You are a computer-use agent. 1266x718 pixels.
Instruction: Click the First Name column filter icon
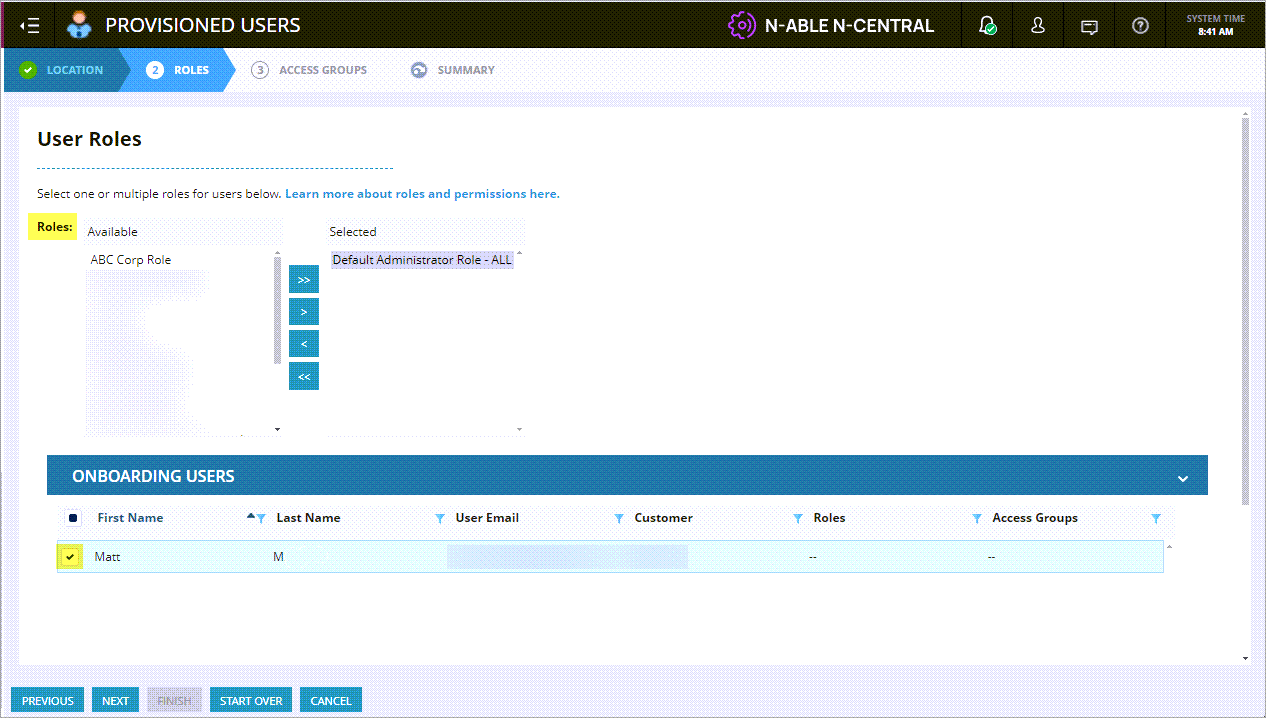(x=261, y=518)
